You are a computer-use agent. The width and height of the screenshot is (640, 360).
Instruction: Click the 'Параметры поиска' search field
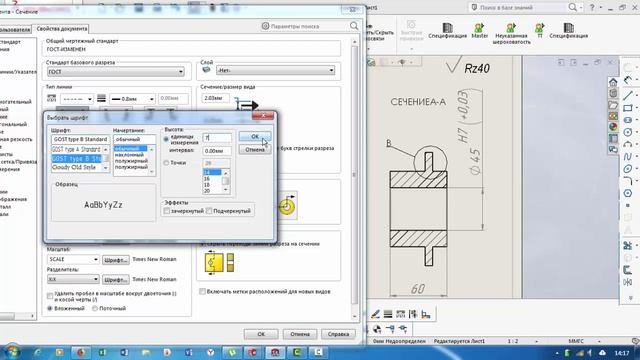tap(306, 26)
